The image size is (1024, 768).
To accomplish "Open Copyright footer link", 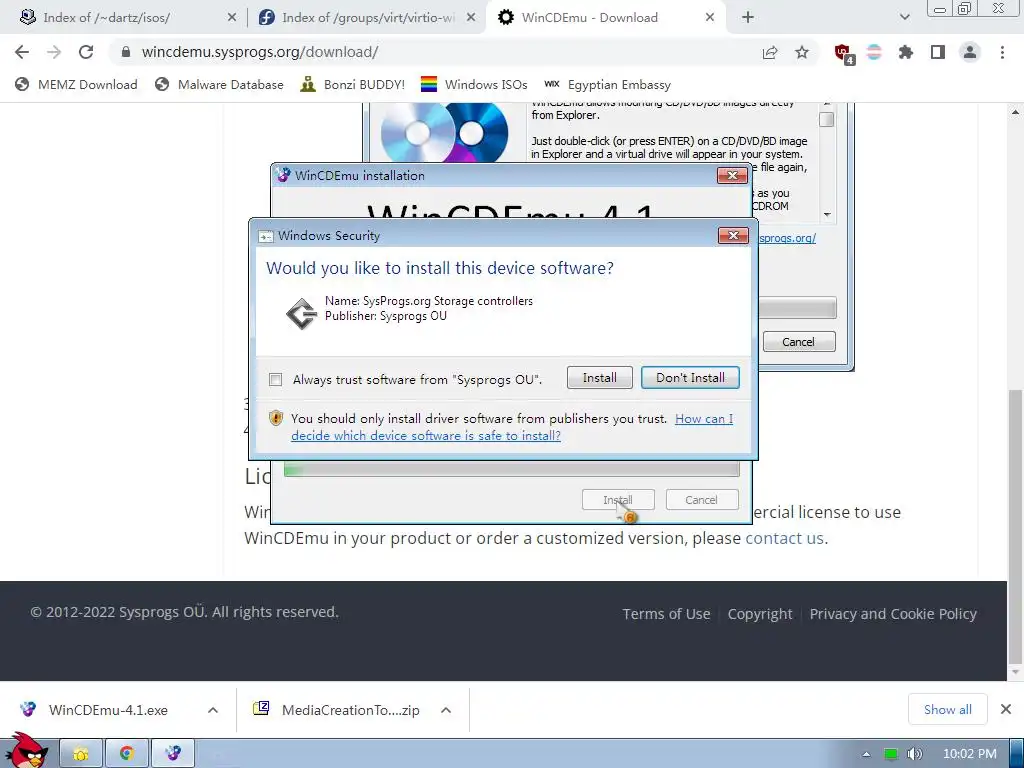I will tap(760, 614).
